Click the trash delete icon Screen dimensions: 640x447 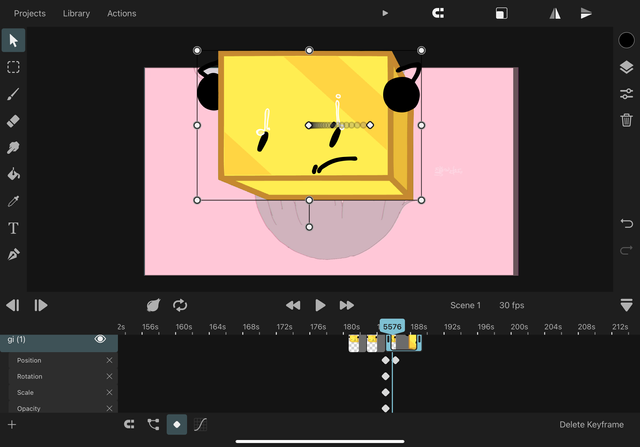626,120
